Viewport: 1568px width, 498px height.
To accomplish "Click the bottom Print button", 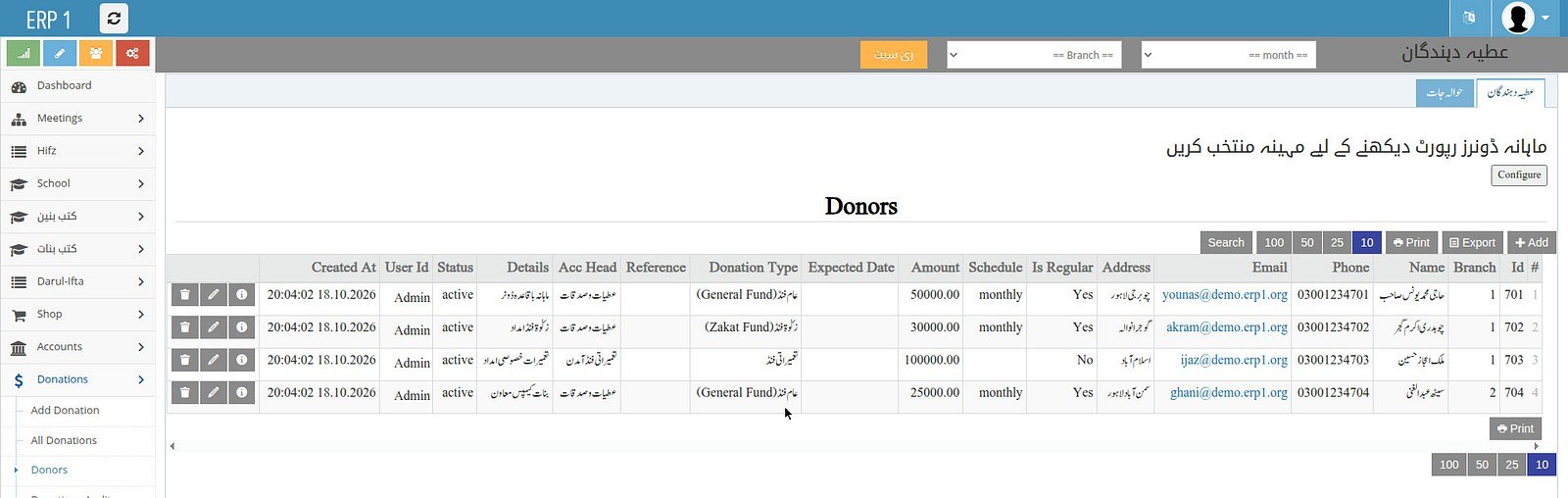I will pos(1515,428).
